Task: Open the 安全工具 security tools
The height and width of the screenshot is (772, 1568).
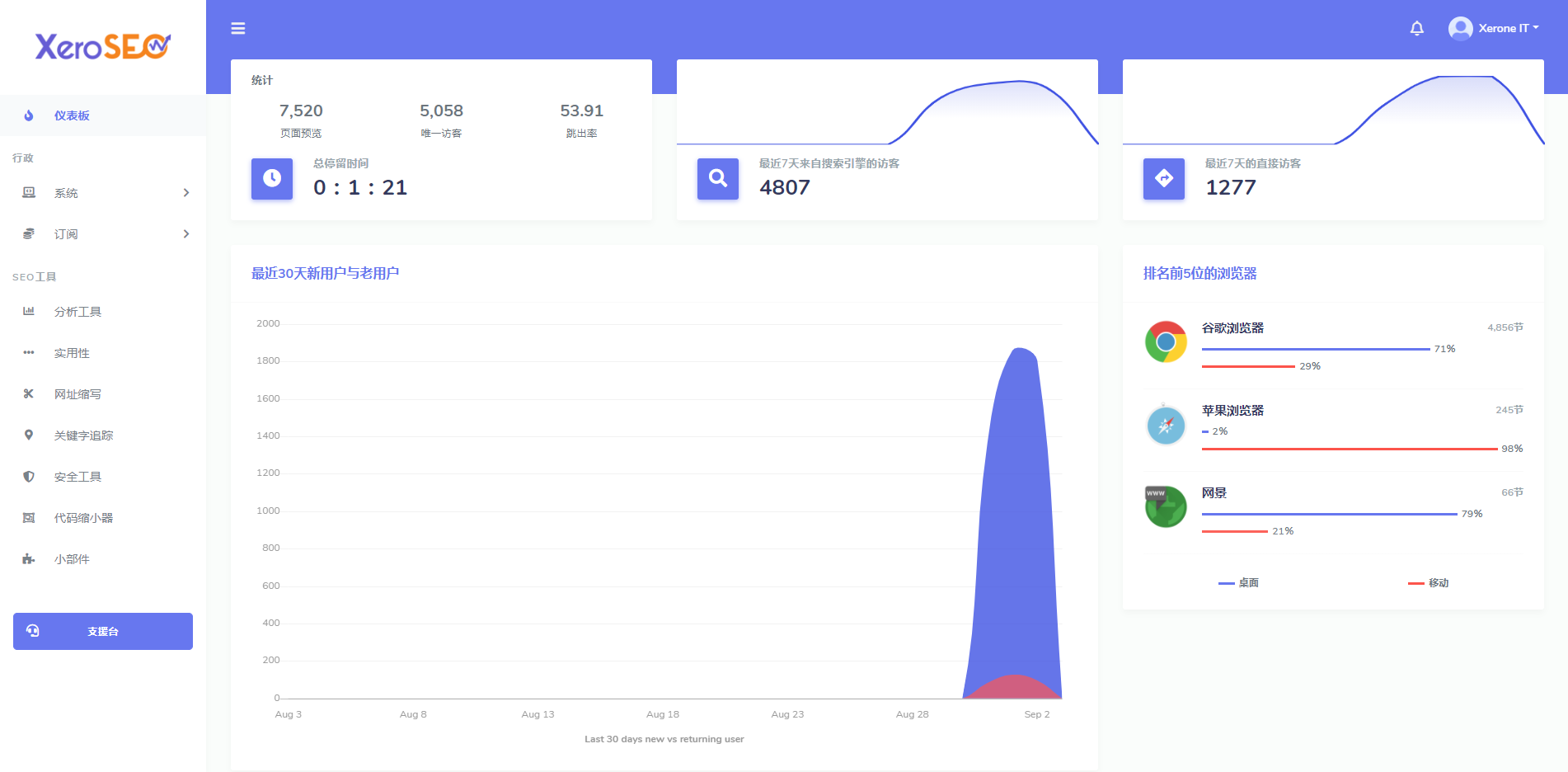Action: pyautogui.click(x=77, y=476)
